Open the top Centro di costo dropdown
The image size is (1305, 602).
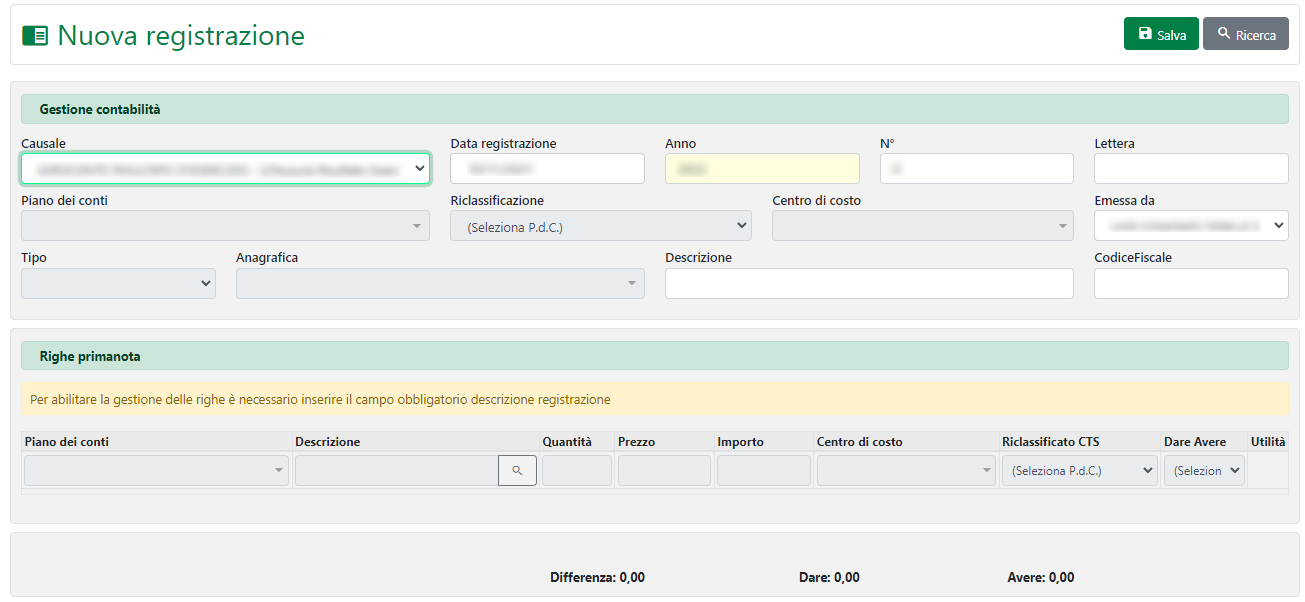922,226
